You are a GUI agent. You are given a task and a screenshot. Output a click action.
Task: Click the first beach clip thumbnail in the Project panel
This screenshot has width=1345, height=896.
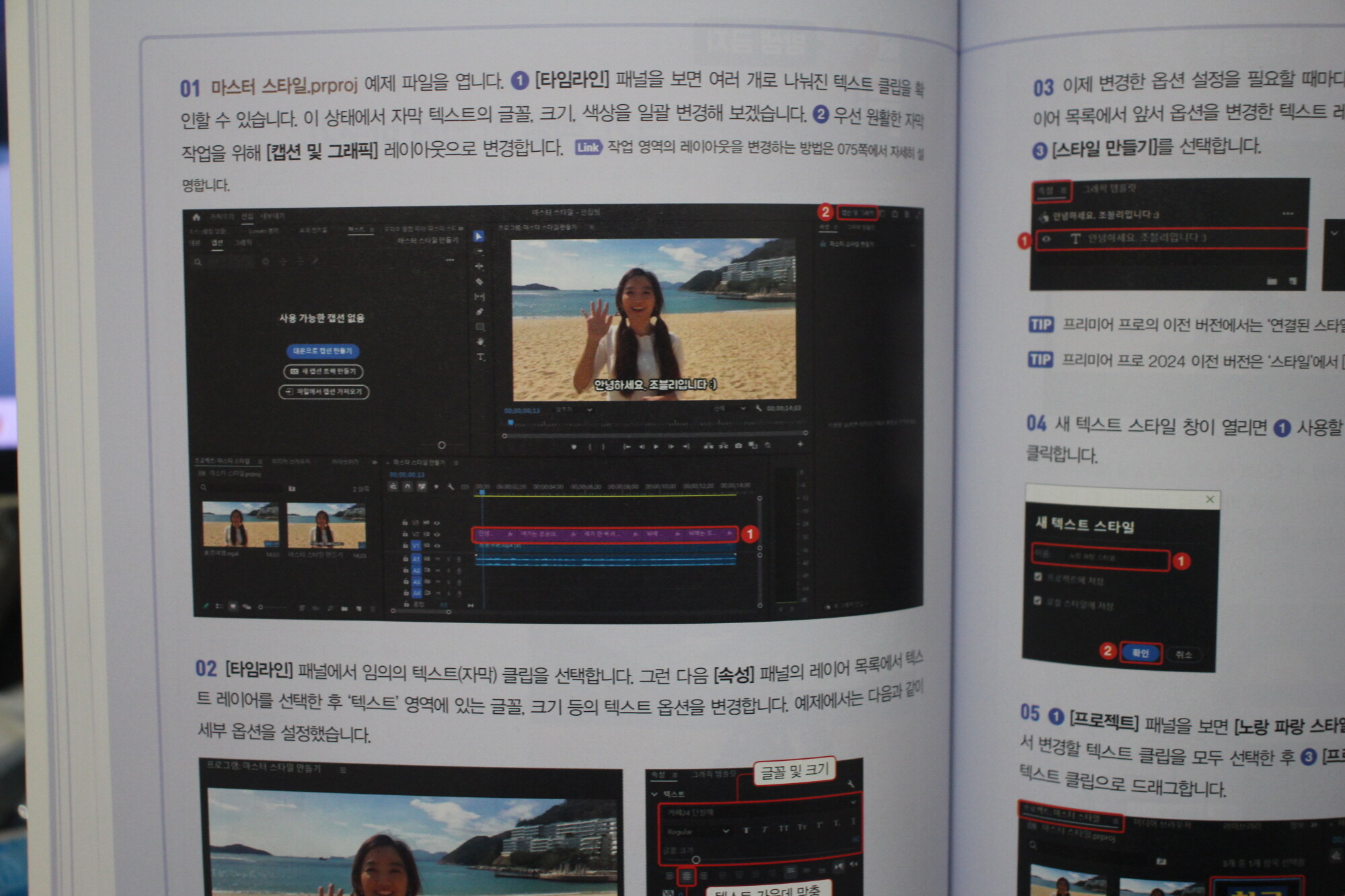tap(241, 524)
